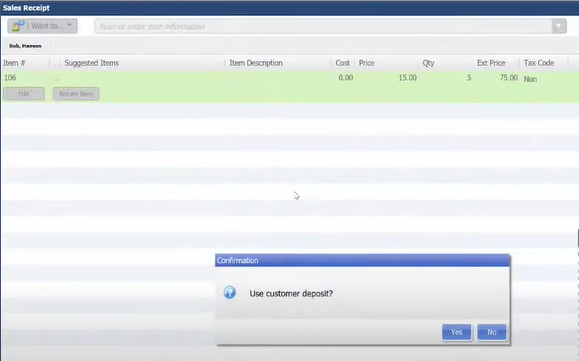Click the 0.00 cost value
The width and height of the screenshot is (579, 361).
click(346, 78)
